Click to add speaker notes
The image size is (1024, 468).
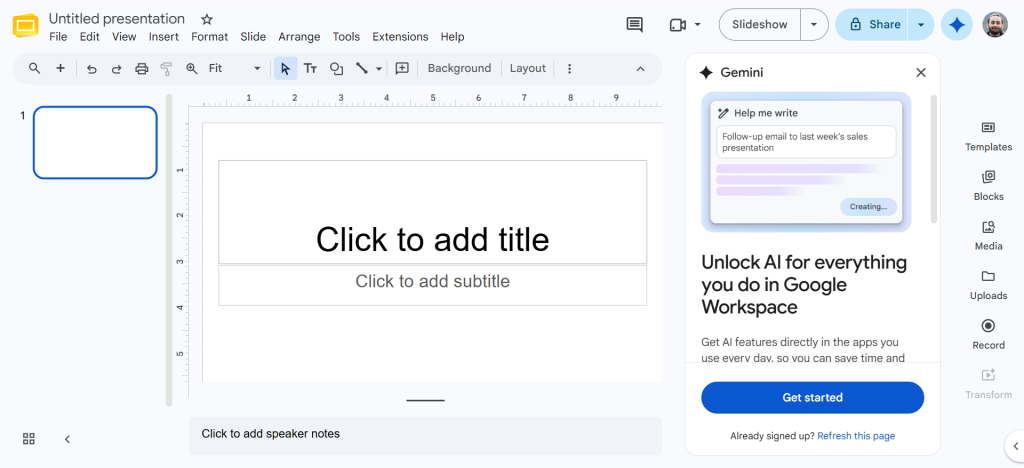coord(425,436)
